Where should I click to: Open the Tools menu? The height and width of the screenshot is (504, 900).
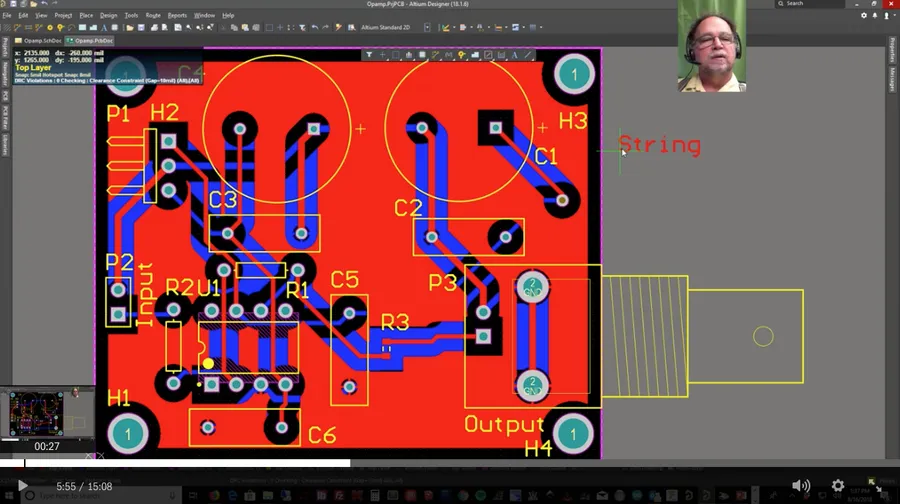(x=131, y=15)
